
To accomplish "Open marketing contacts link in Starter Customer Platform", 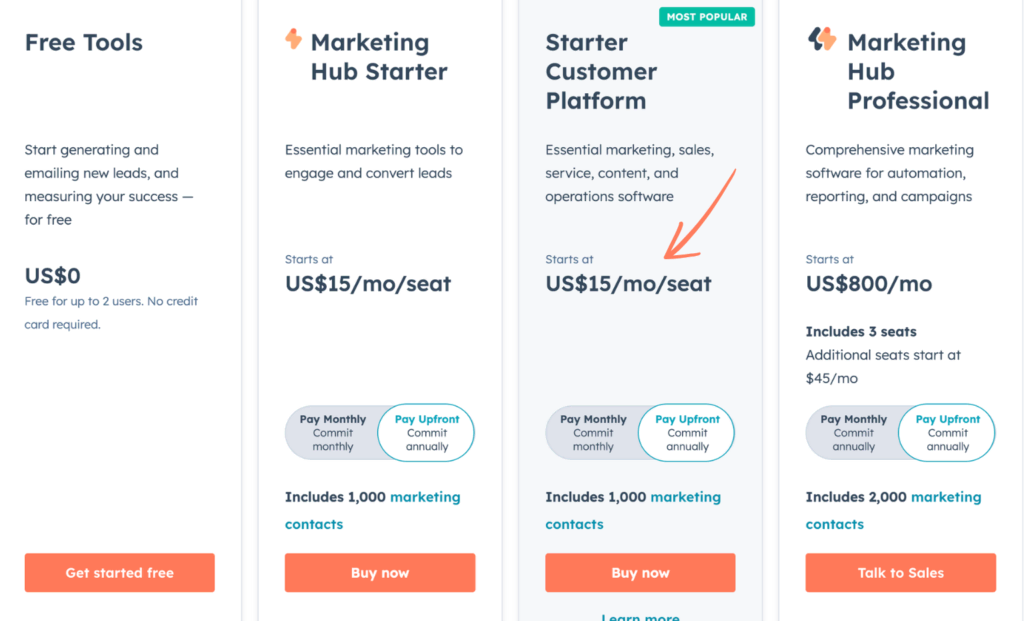I will click(685, 497).
